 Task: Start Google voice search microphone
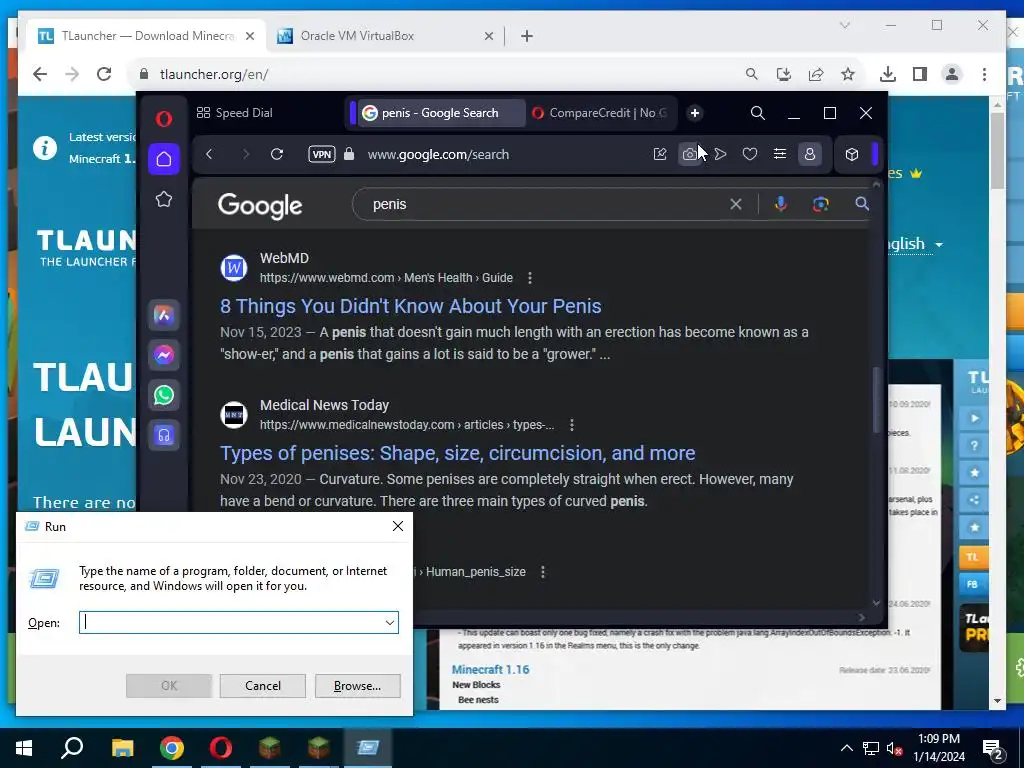(780, 204)
